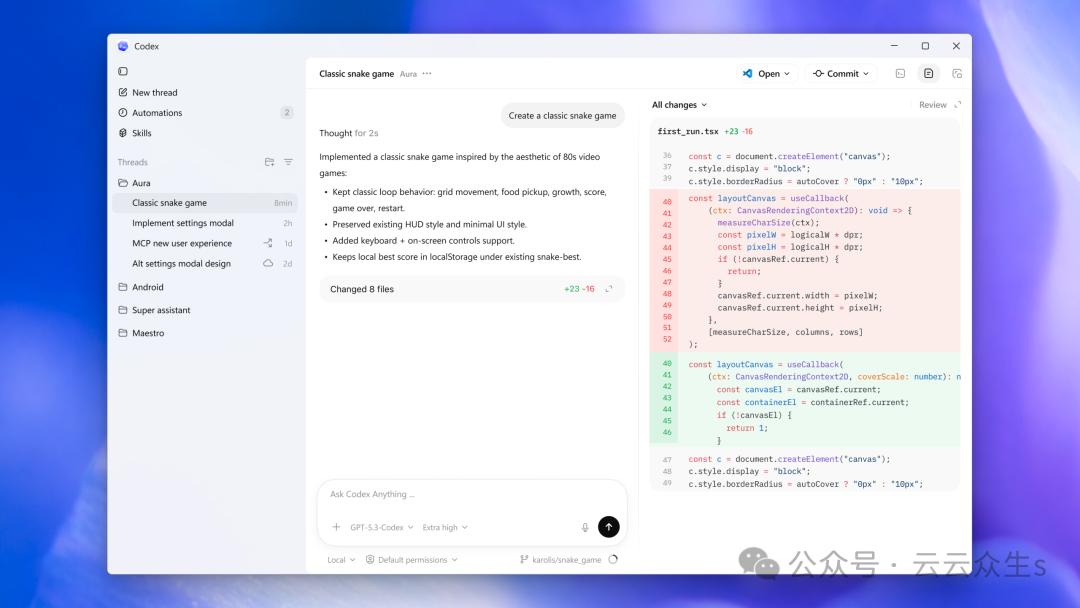Open Alt settings modal design thread
Screen dimensions: 1080x608
[205, 263]
